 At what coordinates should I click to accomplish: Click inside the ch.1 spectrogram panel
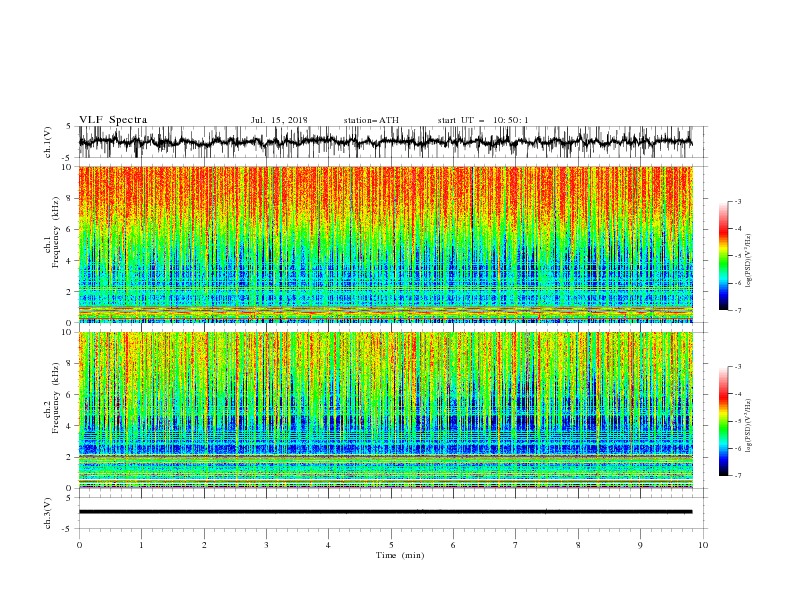coord(385,244)
